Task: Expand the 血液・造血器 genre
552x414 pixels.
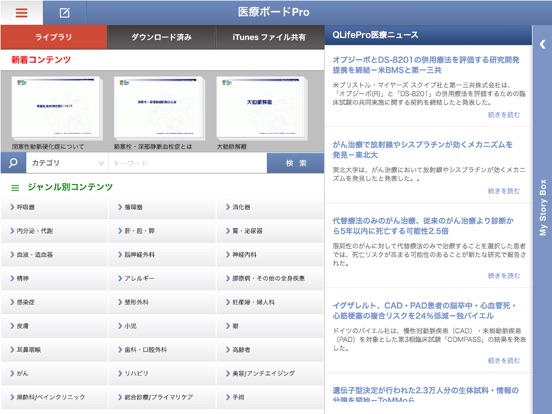Action: click(x=54, y=255)
